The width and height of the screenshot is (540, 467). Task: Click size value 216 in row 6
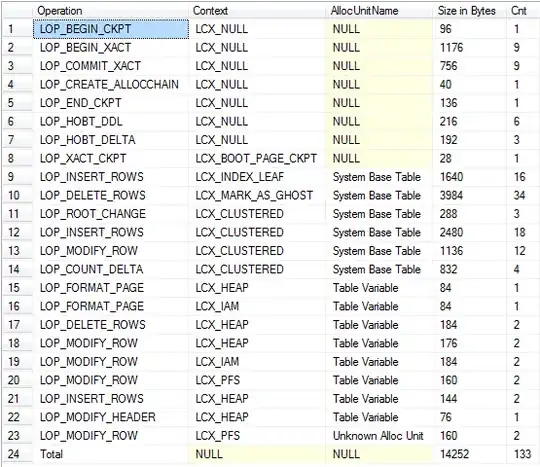(448, 121)
